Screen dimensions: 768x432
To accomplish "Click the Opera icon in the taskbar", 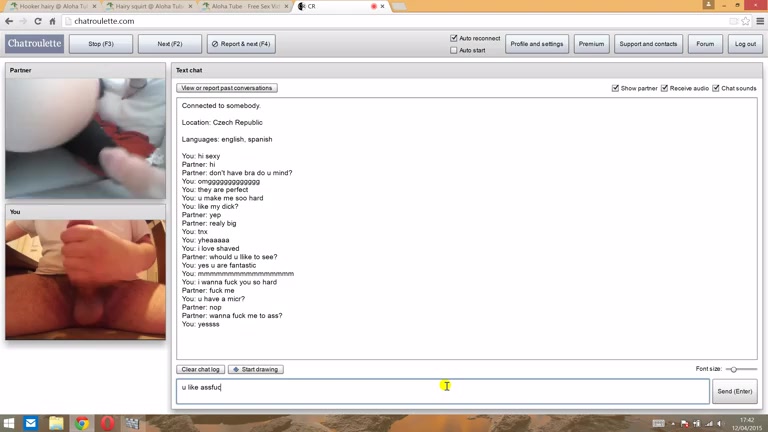I will tap(107, 424).
